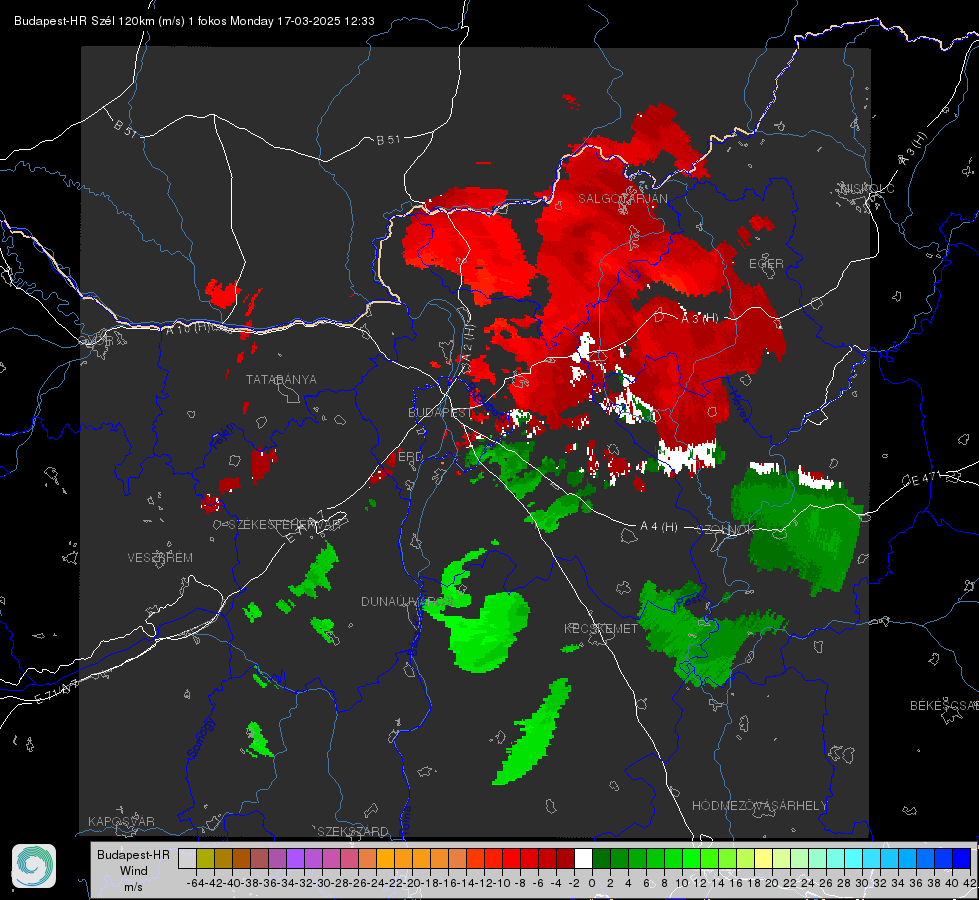Click the swirl logo icon at bottom-left
Screen dimensions: 979x900
pos(34,866)
